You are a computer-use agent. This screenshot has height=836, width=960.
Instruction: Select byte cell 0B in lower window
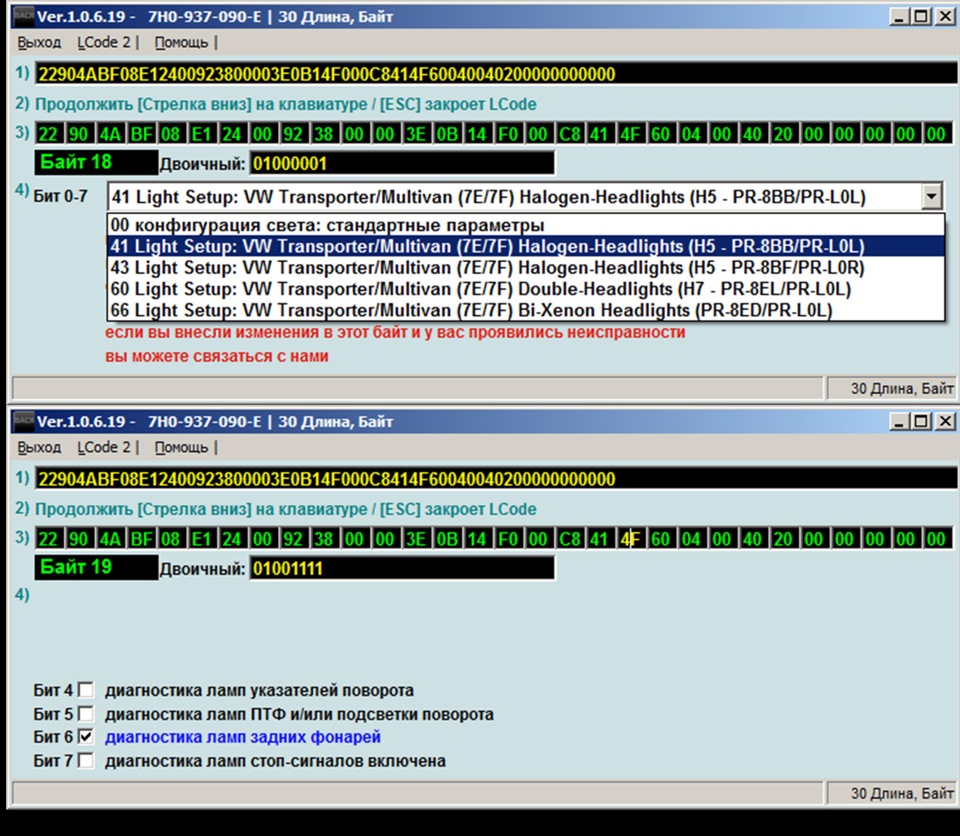pos(447,539)
